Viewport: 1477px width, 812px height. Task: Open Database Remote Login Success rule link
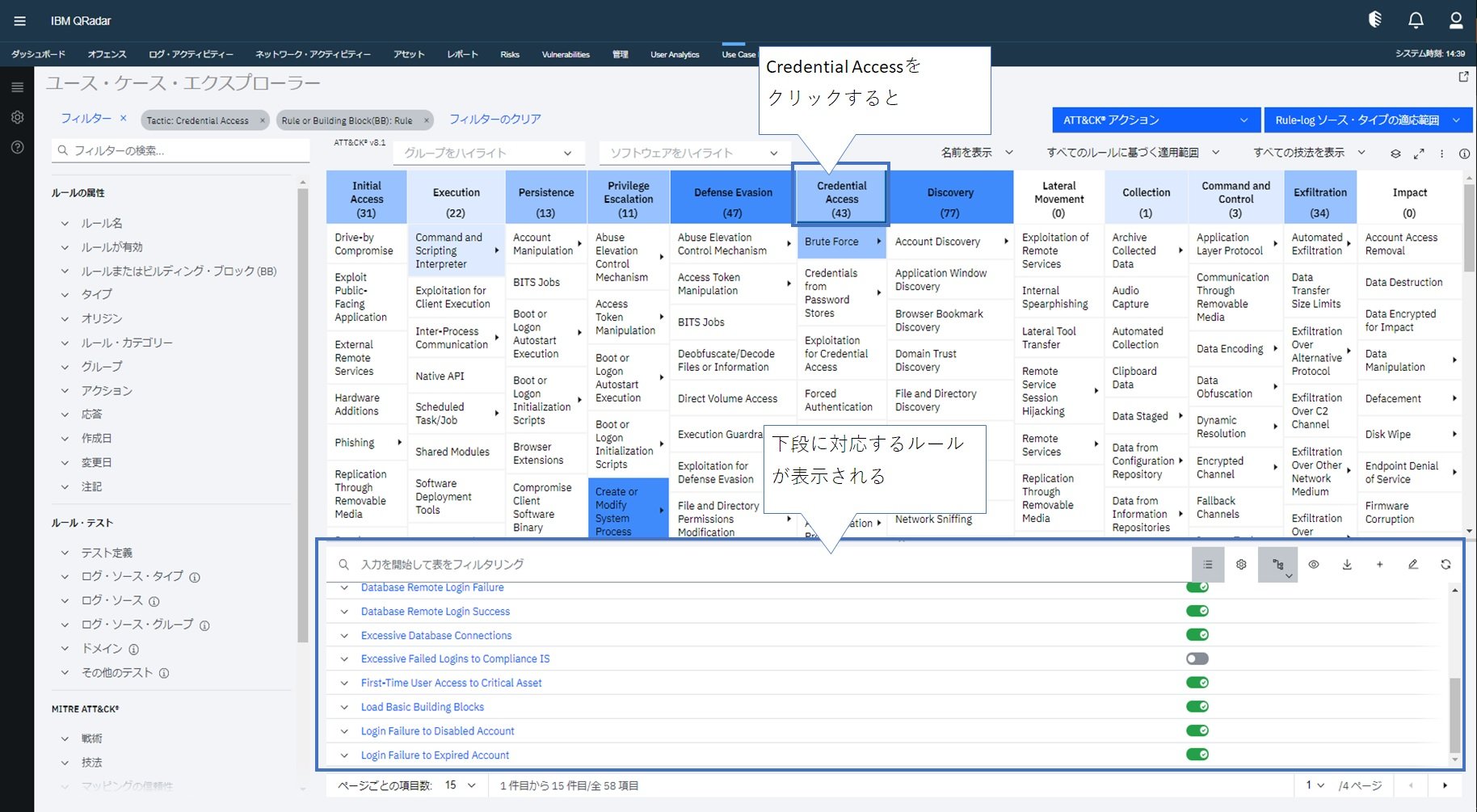point(436,612)
